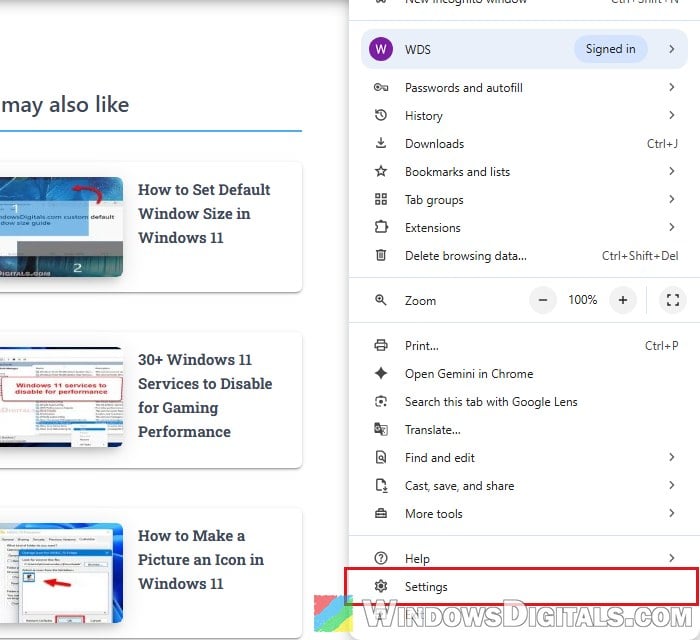
Task: Click the Translate icon
Action: click(381, 429)
